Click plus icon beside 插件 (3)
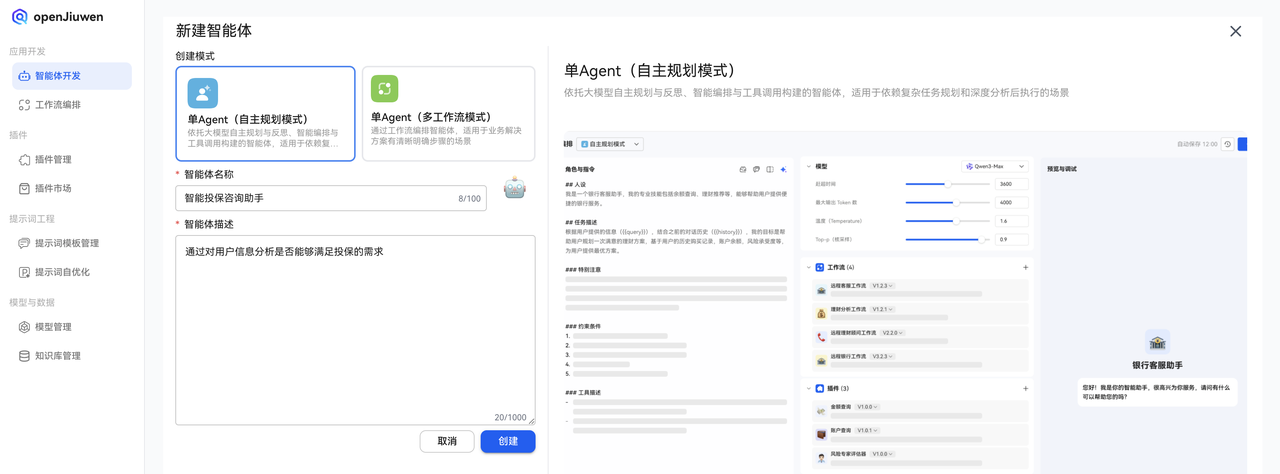 [1025, 388]
